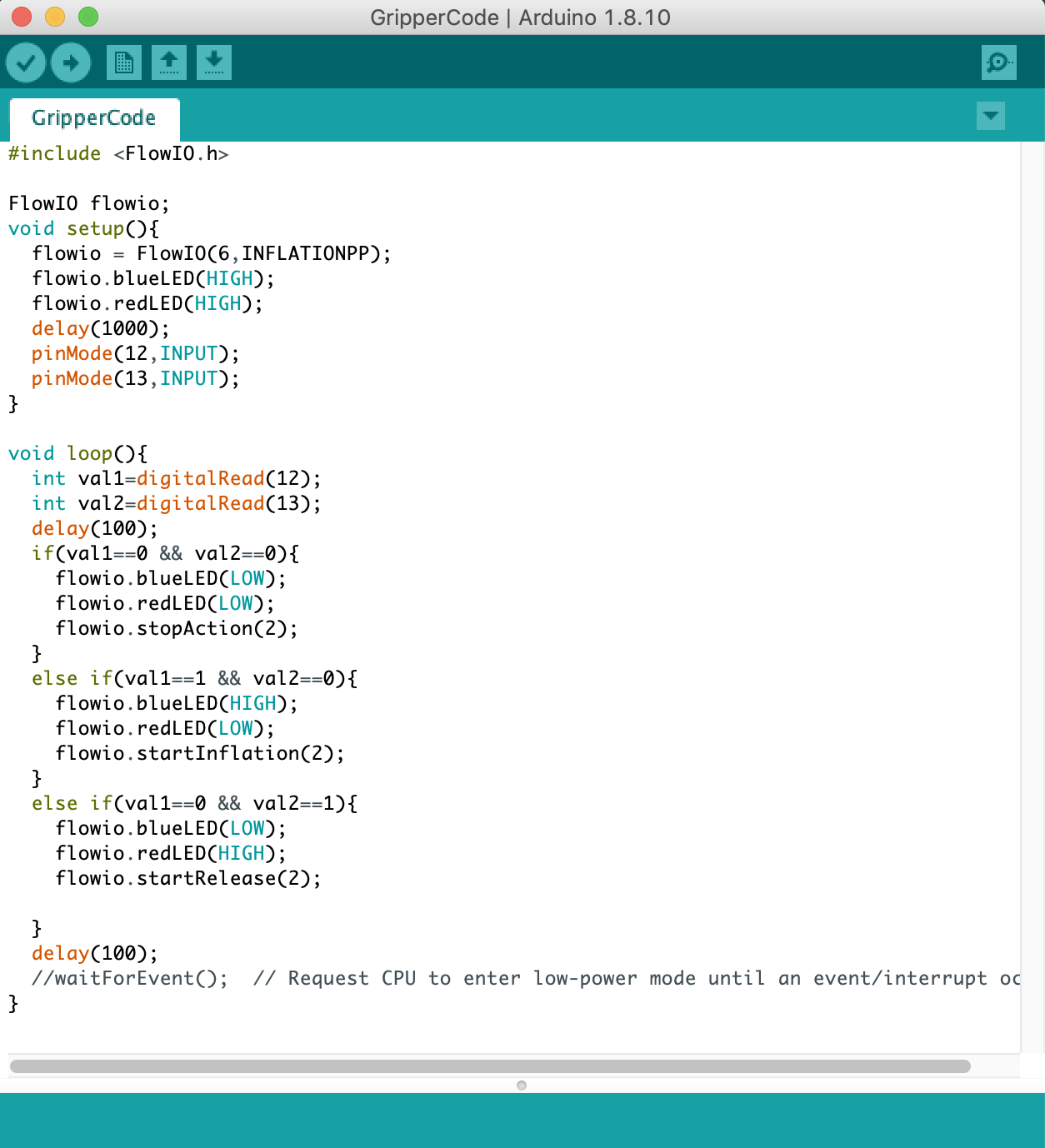Viewport: 1045px width, 1148px height.
Task: Open the Serial Monitor
Action: 998,62
